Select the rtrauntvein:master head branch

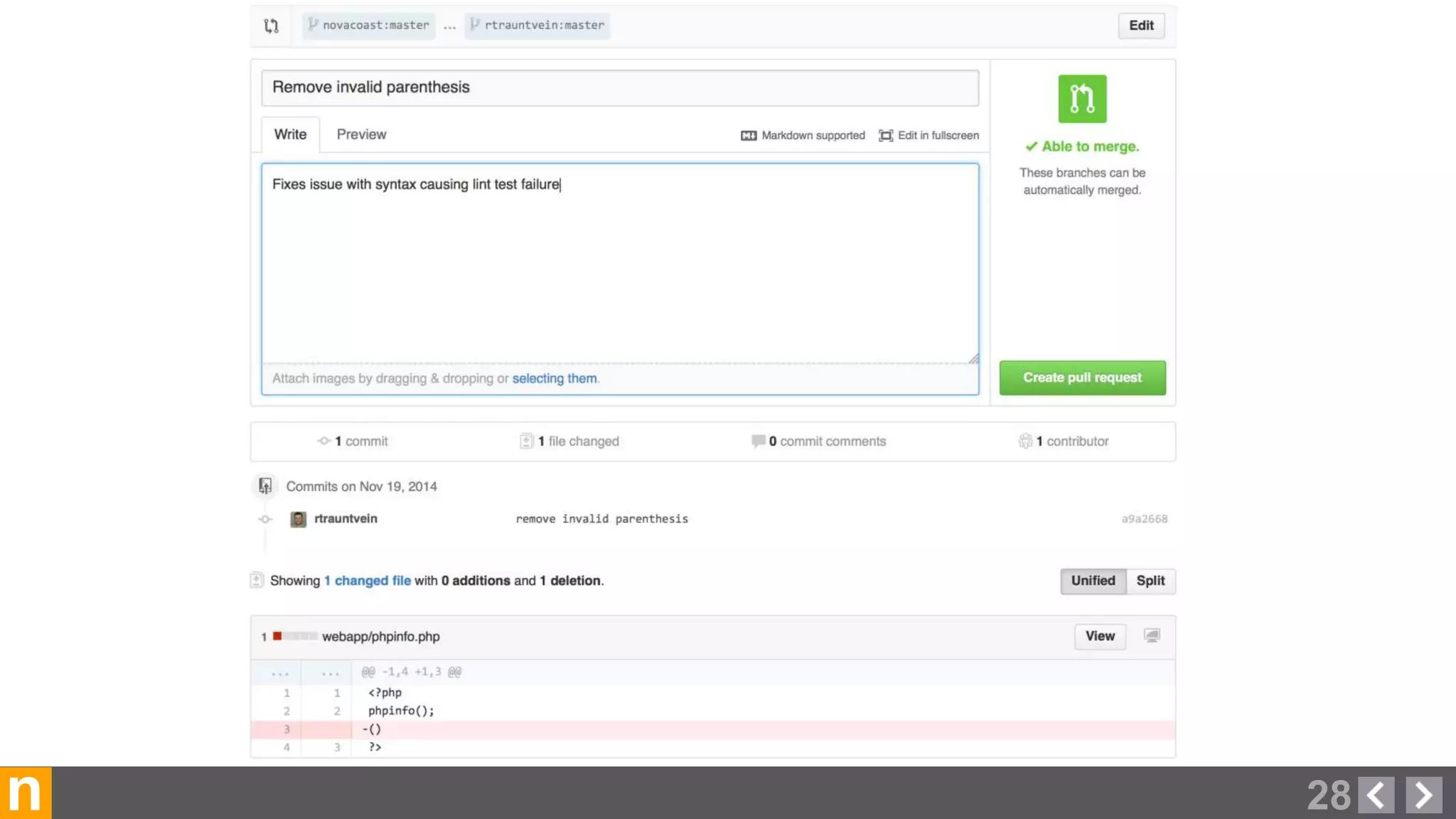coord(537,26)
